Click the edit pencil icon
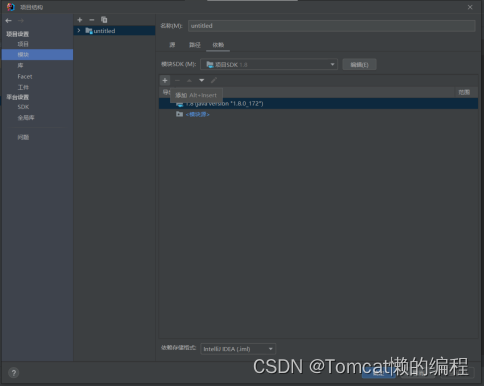 (214, 80)
